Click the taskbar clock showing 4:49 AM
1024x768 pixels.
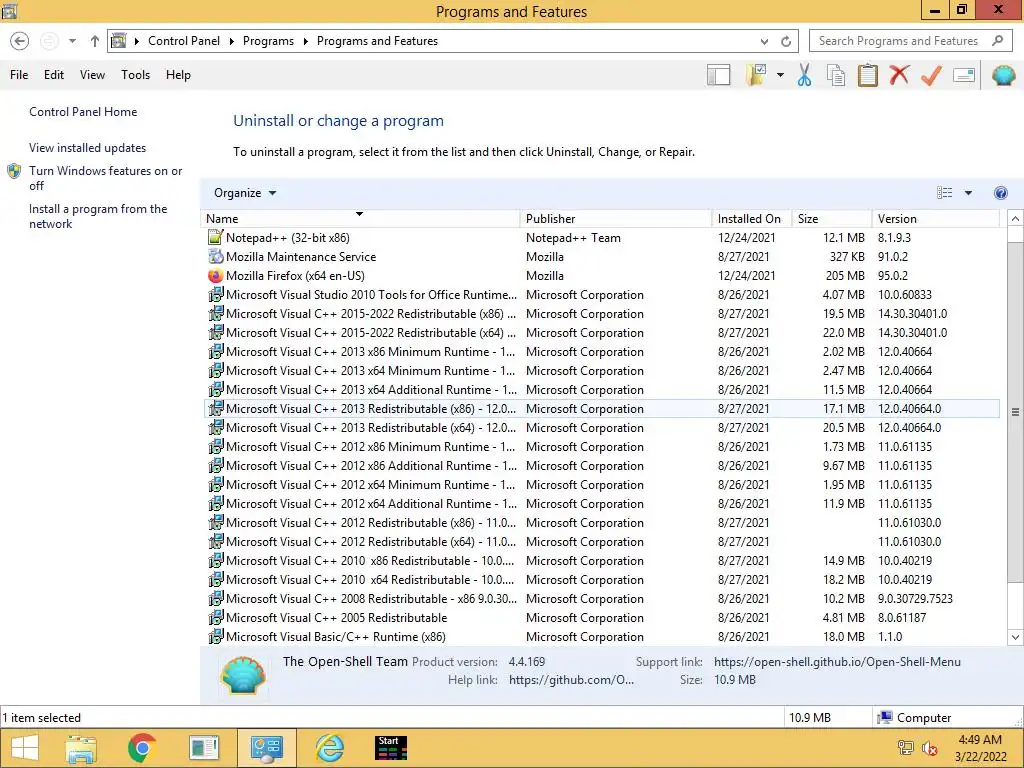(980, 748)
